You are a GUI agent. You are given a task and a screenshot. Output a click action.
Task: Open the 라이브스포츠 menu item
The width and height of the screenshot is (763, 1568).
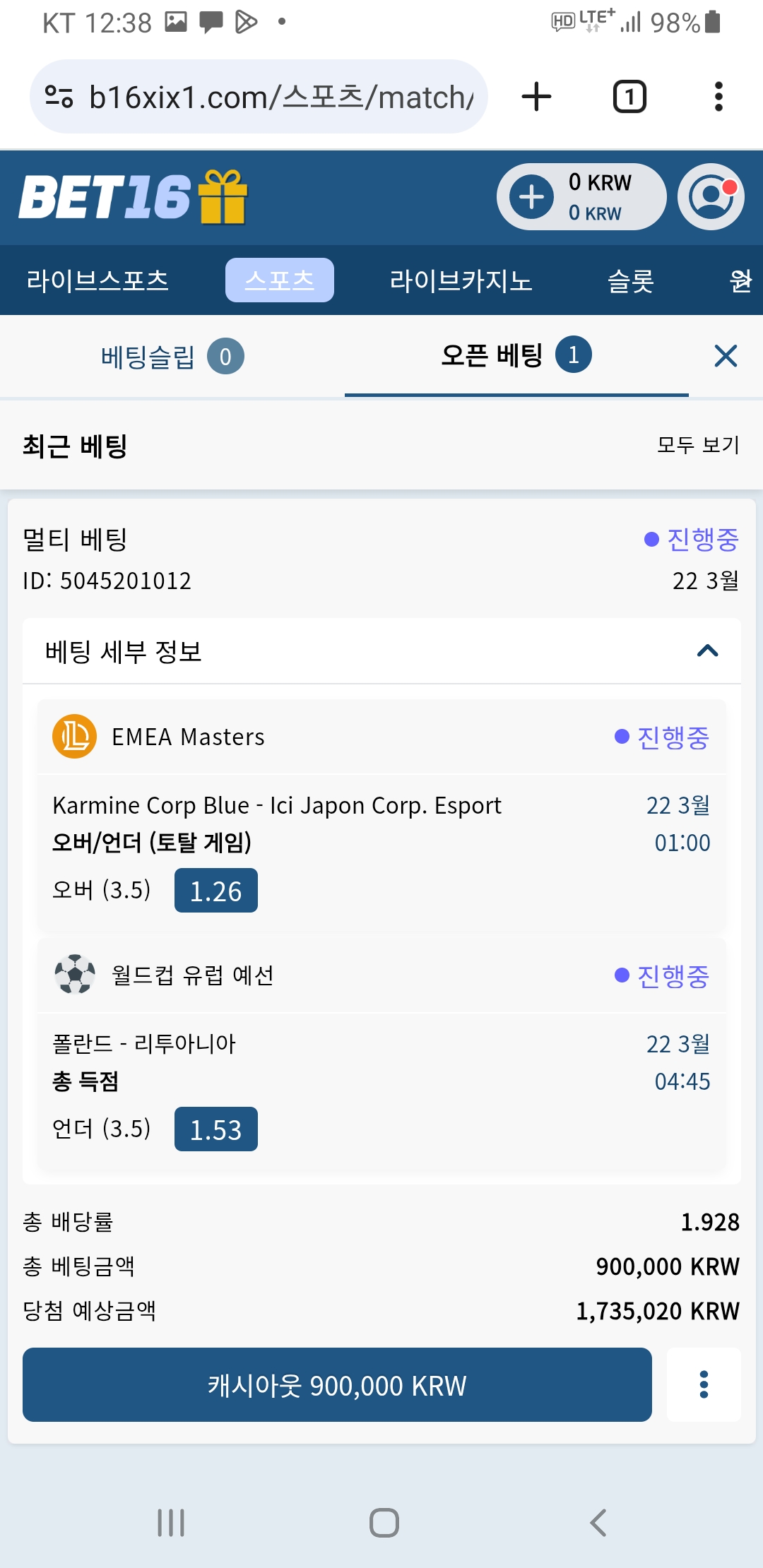[x=97, y=280]
